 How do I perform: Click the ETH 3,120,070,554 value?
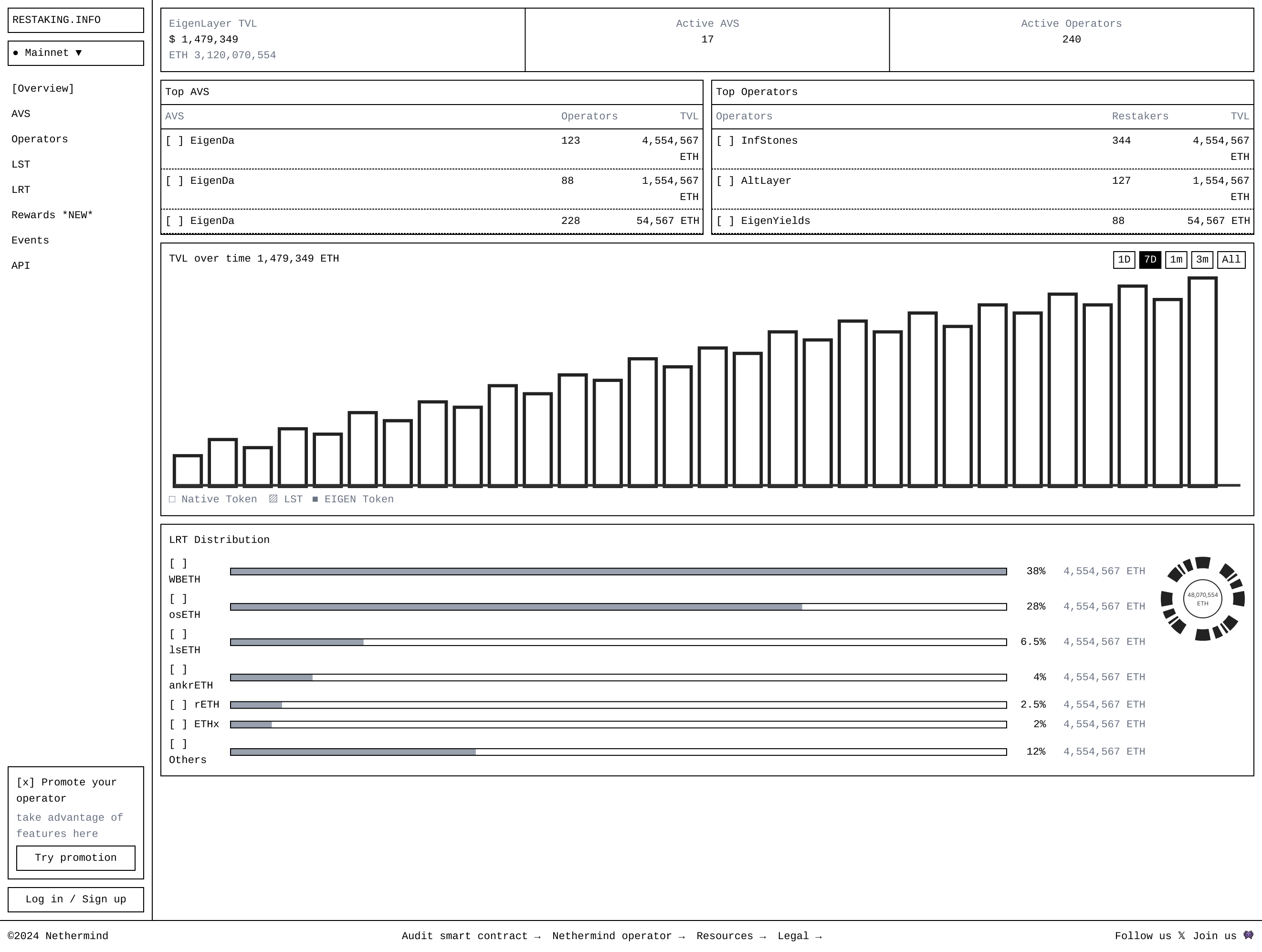pyautogui.click(x=222, y=56)
